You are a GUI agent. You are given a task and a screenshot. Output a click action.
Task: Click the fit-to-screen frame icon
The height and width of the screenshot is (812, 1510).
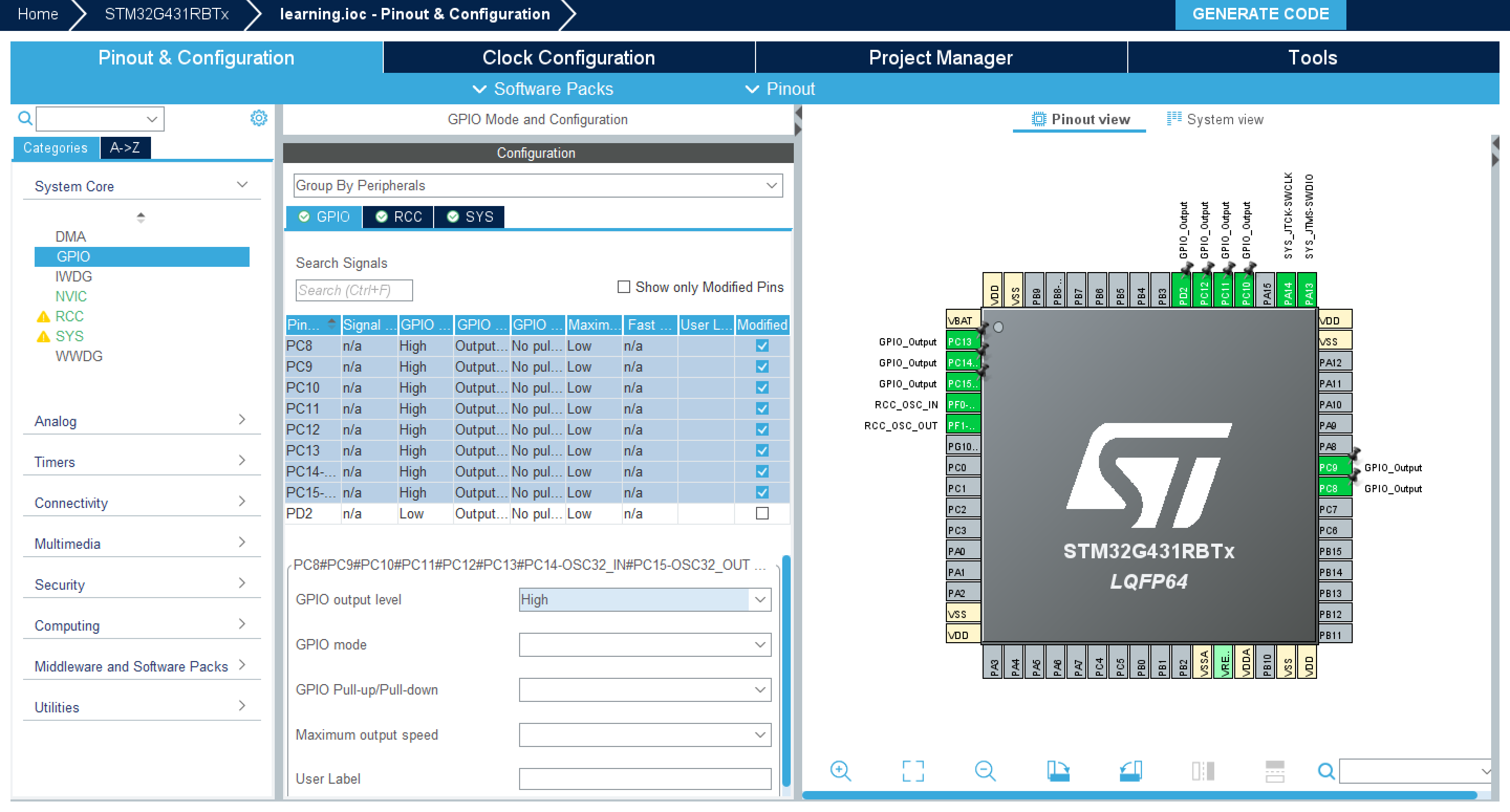point(913,771)
